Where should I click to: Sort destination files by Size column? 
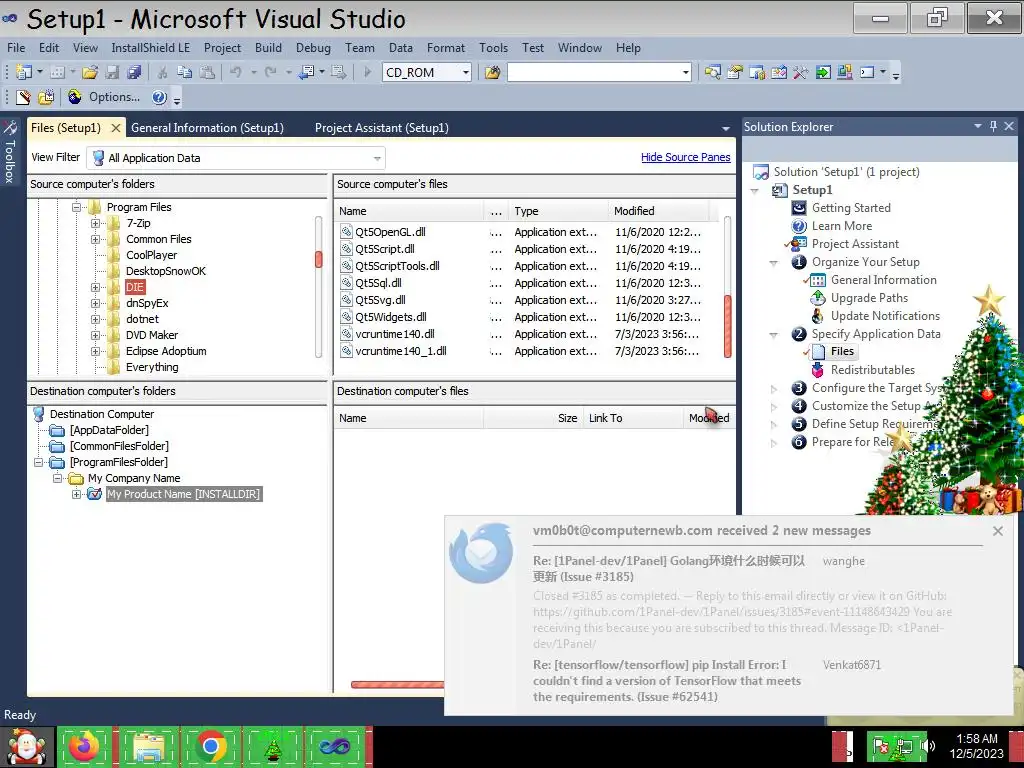point(533,418)
